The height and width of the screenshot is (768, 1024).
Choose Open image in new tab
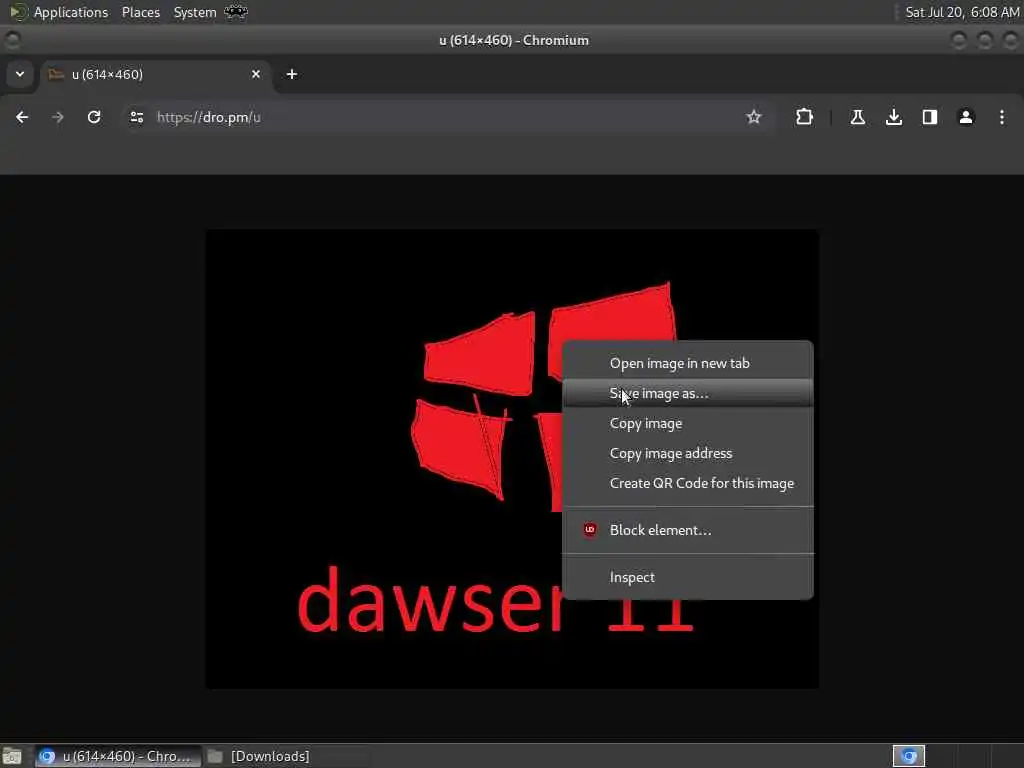click(688, 363)
